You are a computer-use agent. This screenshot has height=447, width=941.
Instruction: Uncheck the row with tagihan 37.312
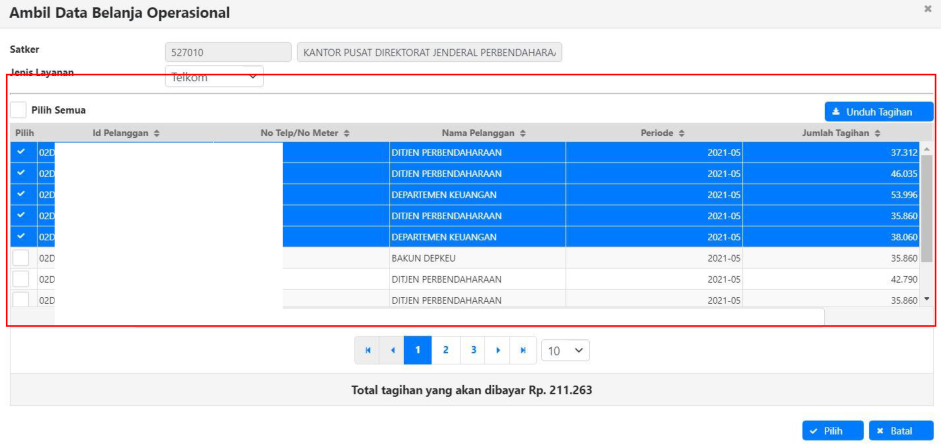coord(21,153)
